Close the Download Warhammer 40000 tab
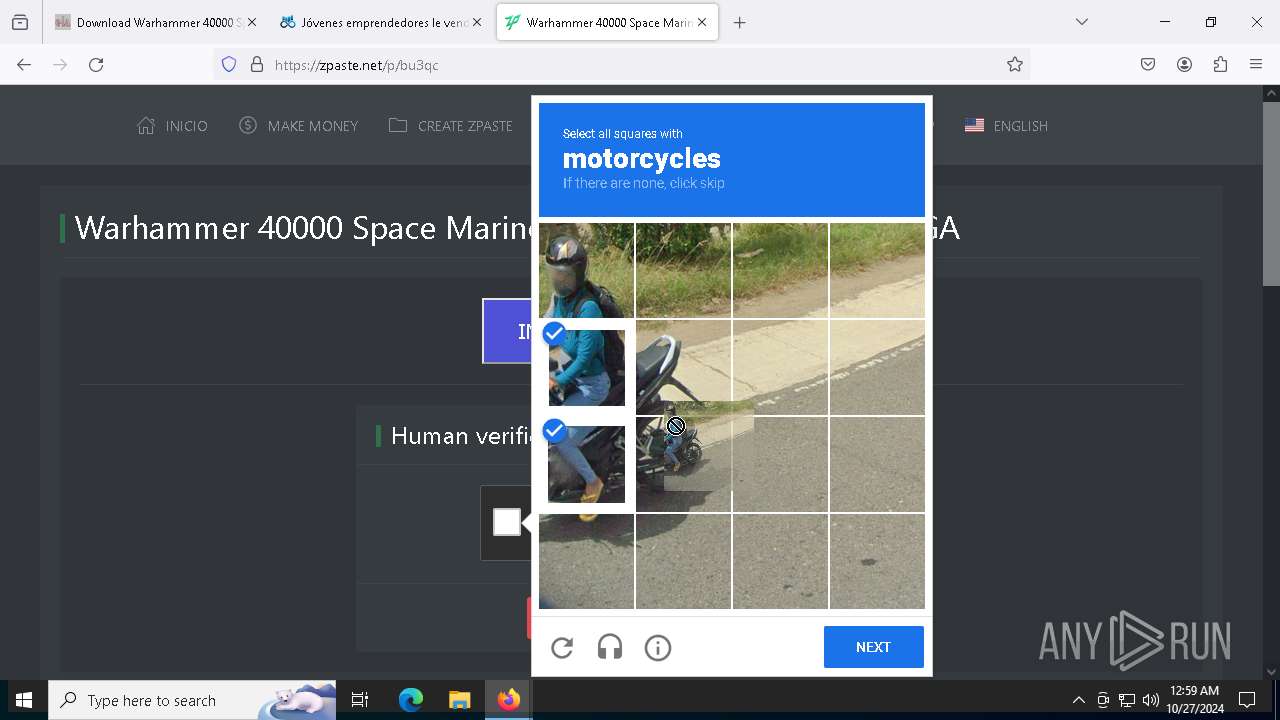The height and width of the screenshot is (720, 1280). coord(251,22)
